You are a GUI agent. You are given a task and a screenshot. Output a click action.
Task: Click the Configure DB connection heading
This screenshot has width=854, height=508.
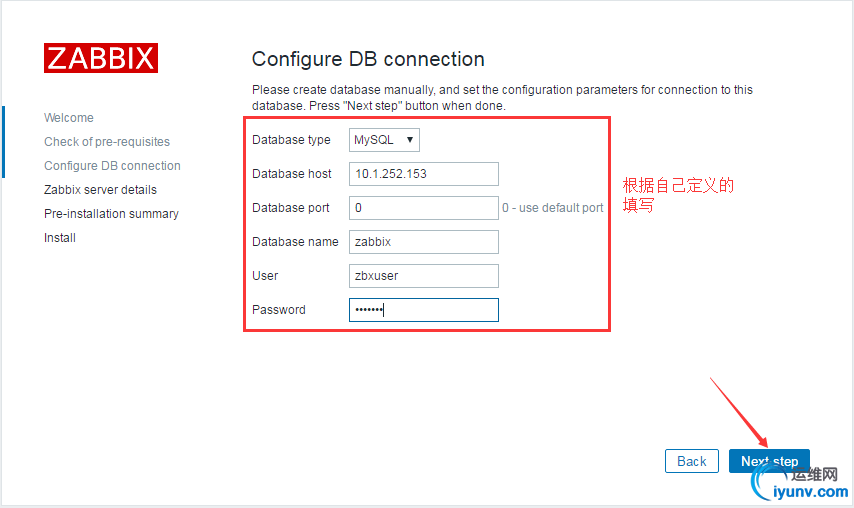368,59
